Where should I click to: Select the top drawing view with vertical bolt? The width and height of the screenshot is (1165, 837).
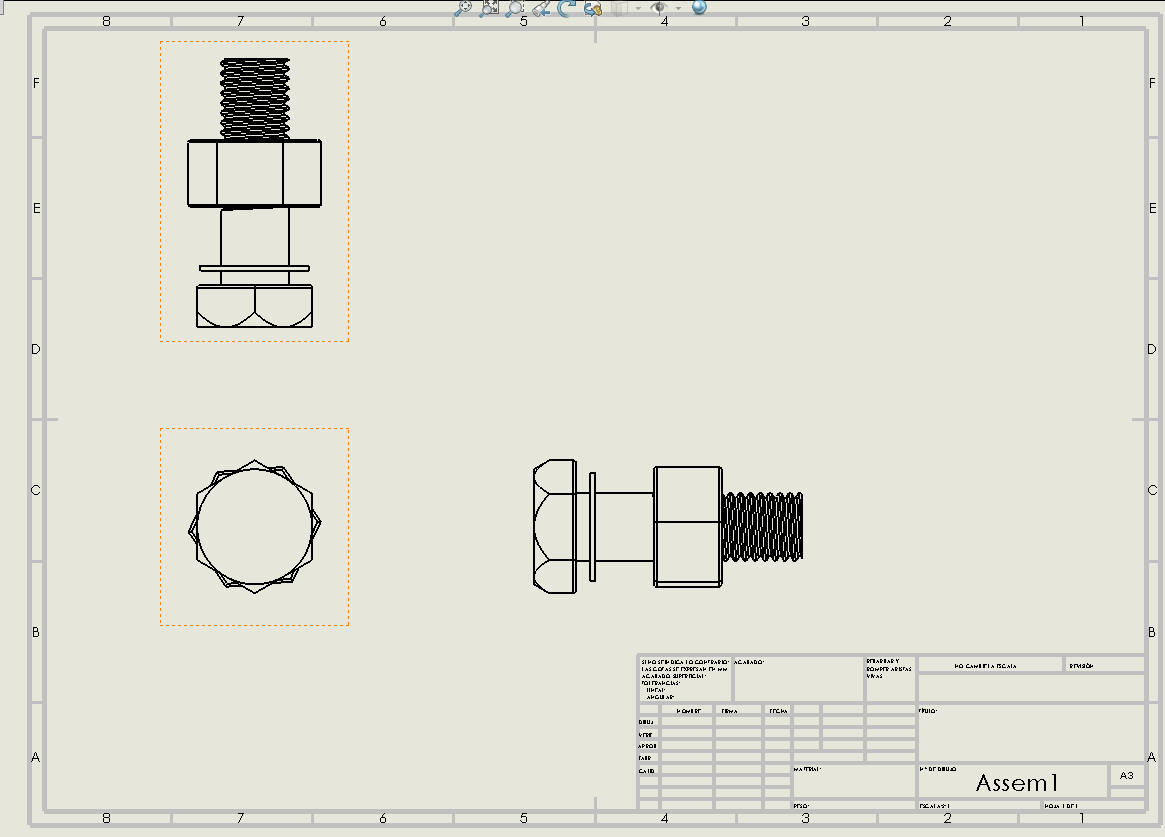(x=254, y=192)
